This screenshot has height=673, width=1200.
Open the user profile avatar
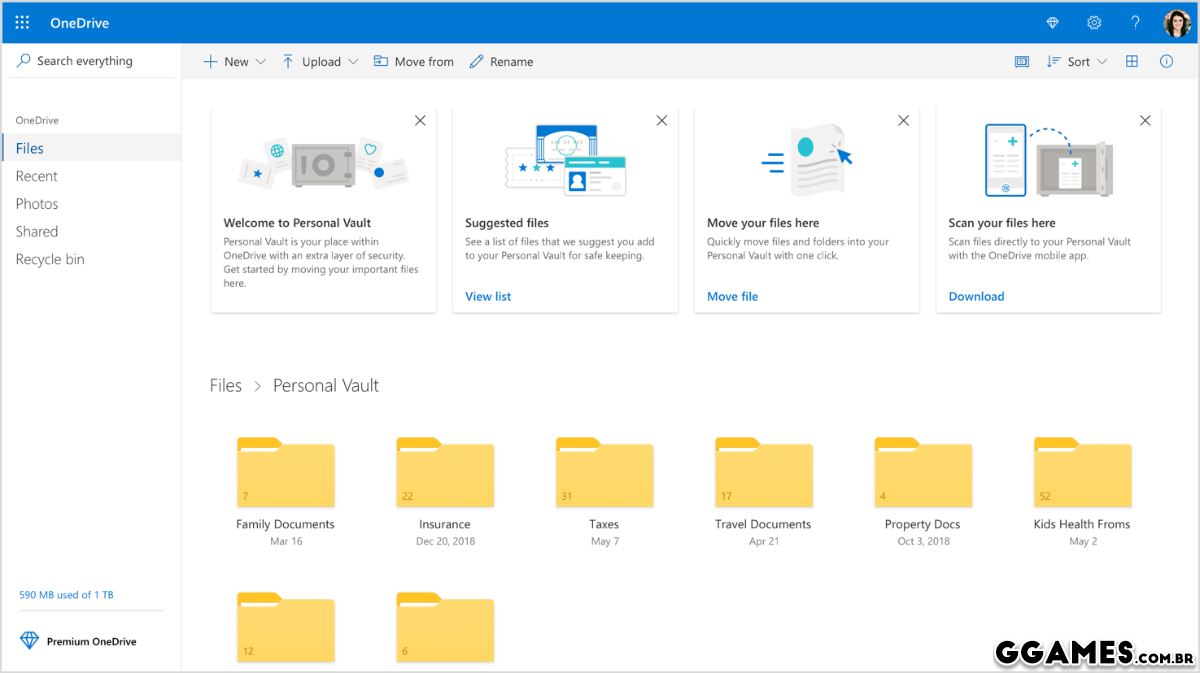tap(1177, 22)
